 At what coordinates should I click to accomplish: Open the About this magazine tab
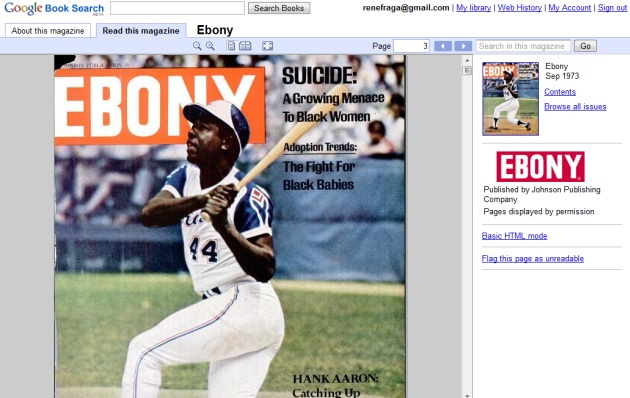[x=48, y=31]
